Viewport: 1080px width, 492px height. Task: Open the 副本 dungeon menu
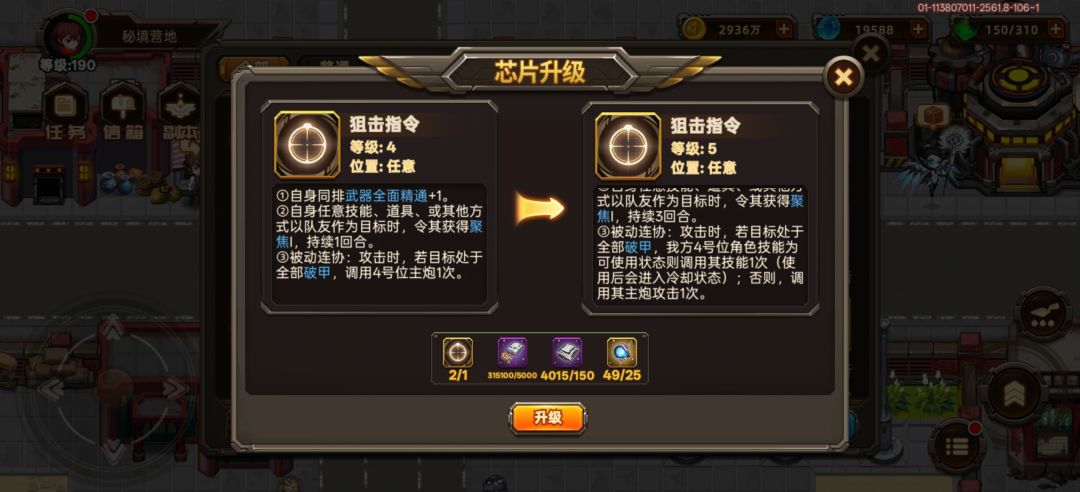(x=179, y=113)
